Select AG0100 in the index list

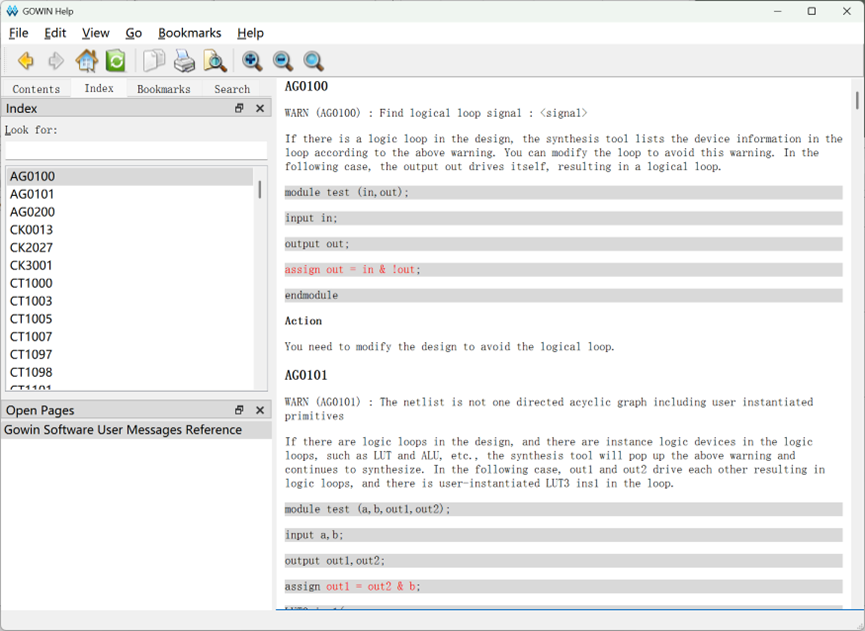(130, 177)
